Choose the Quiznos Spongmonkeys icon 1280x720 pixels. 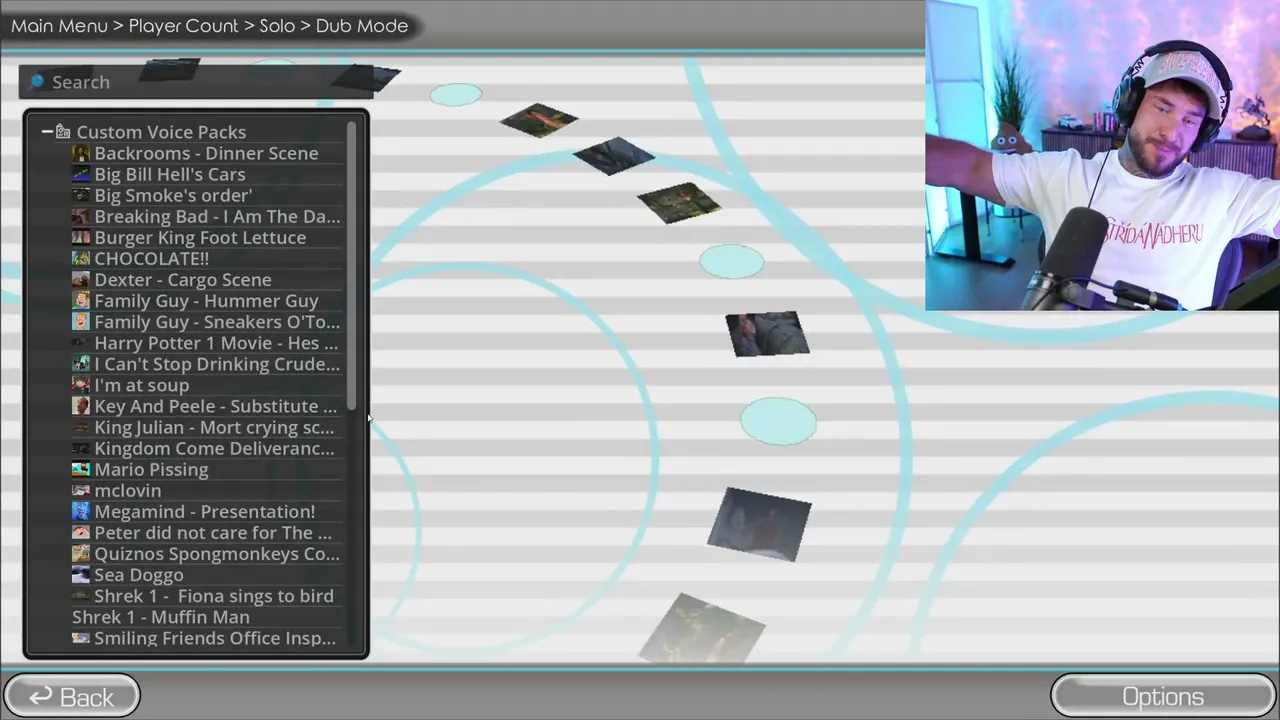click(81, 554)
